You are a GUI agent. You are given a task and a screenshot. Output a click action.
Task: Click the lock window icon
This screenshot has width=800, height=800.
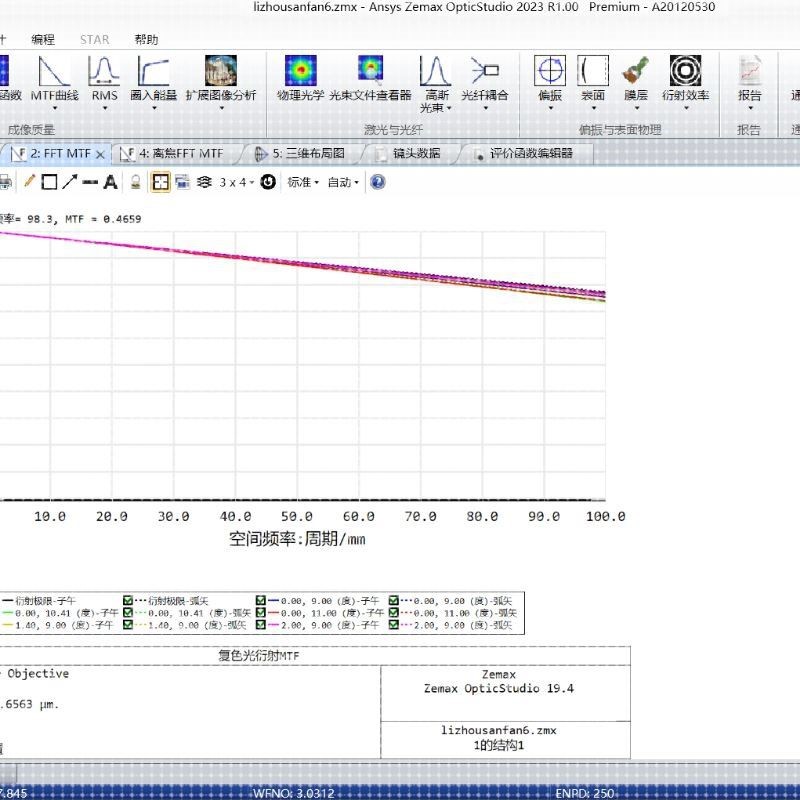click(135, 182)
